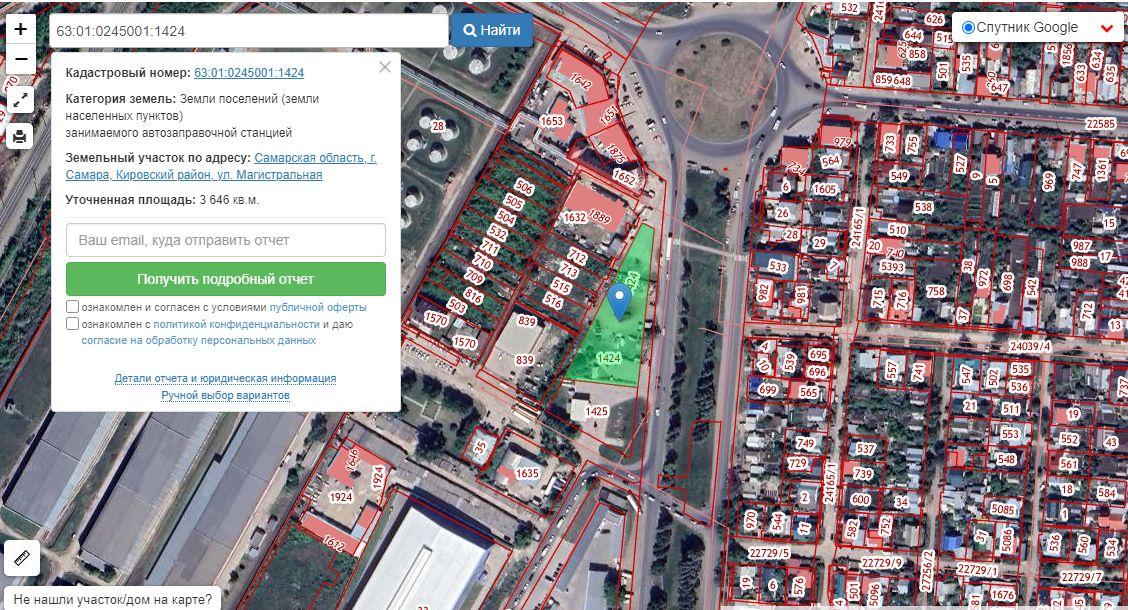Click the cadastral number search field

(x=248, y=31)
